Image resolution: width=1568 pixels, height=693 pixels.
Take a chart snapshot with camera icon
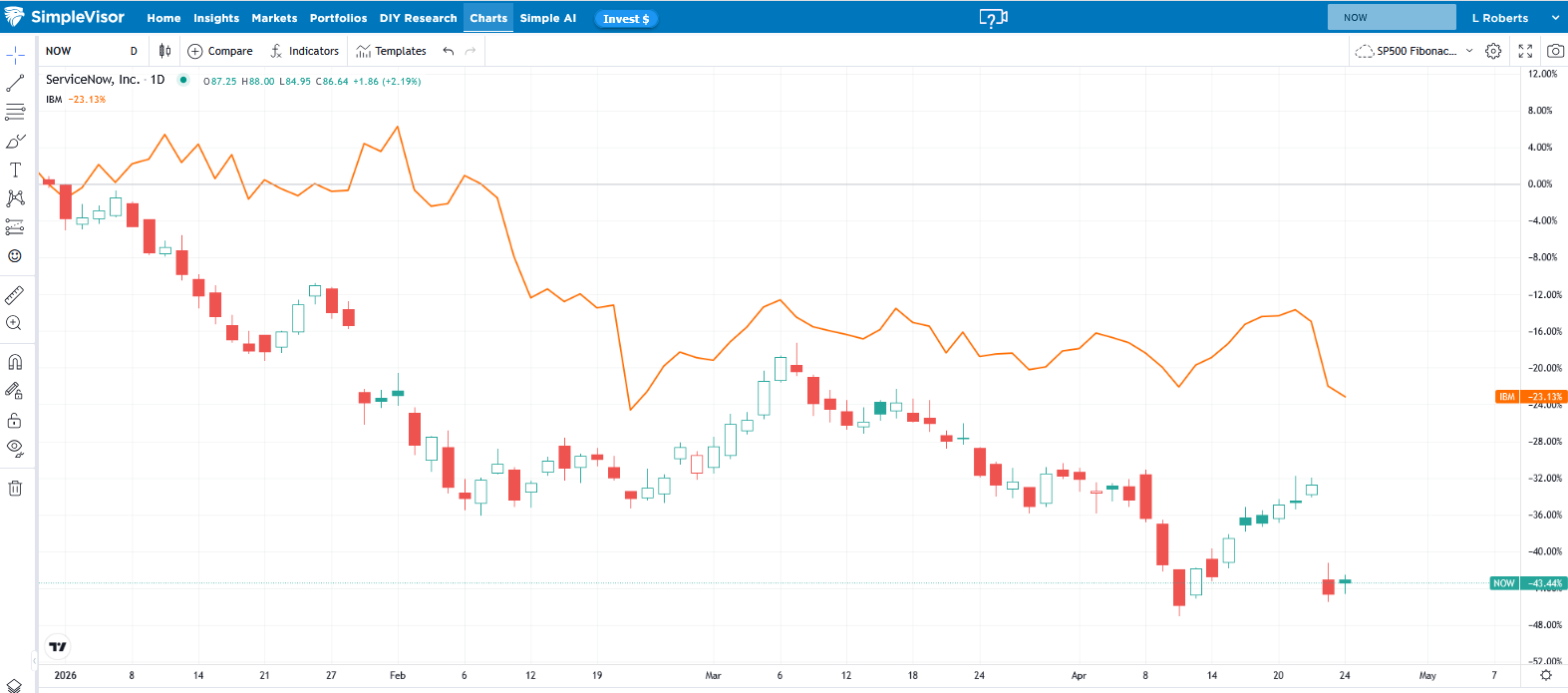point(1555,51)
